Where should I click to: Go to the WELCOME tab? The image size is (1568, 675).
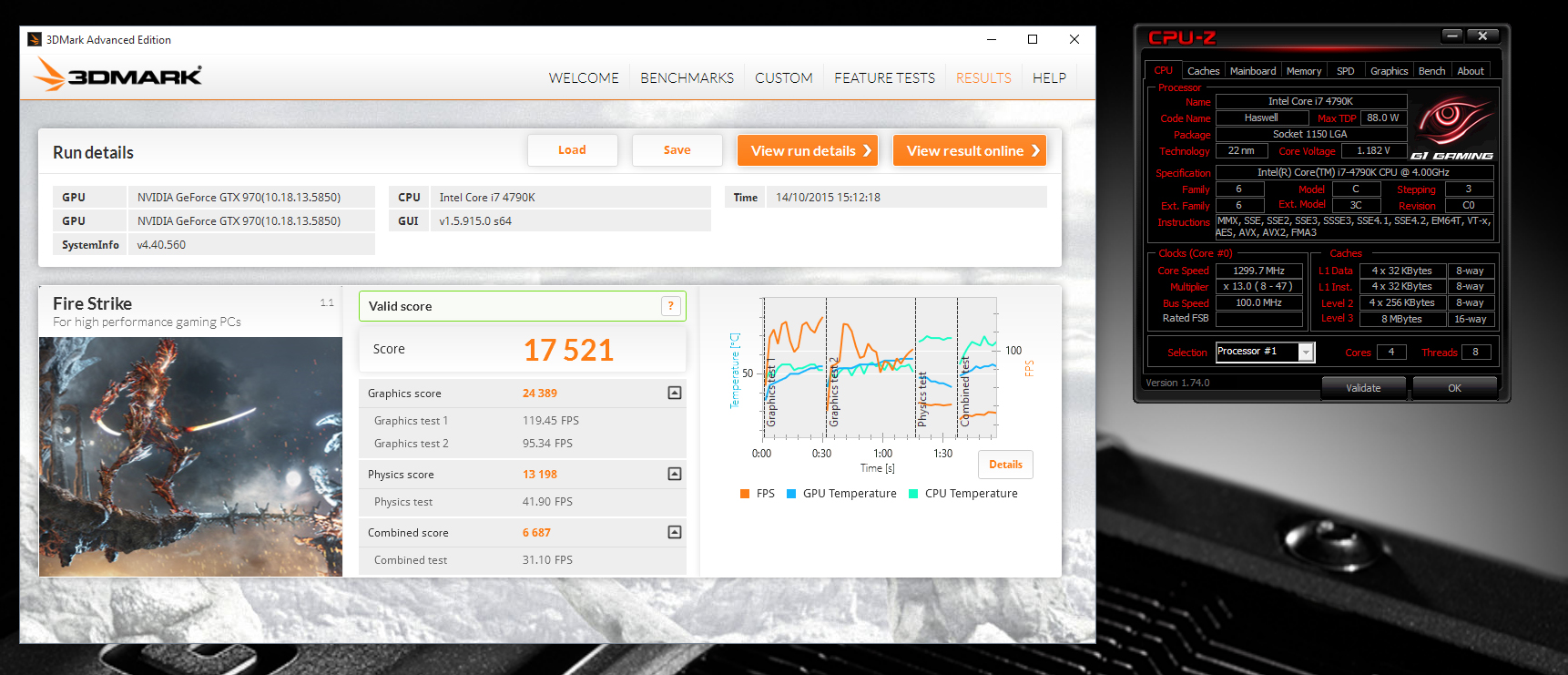(x=584, y=78)
